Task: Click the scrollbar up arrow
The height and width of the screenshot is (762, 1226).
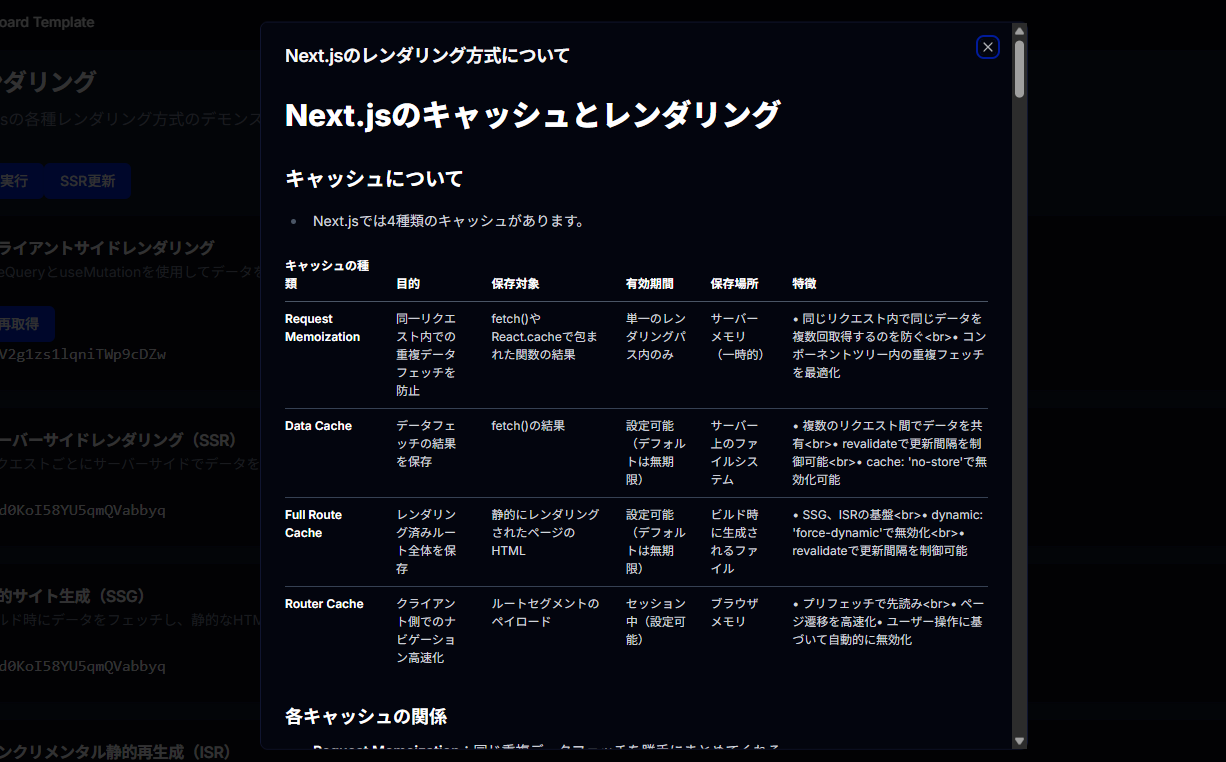Action: pos(1019,31)
